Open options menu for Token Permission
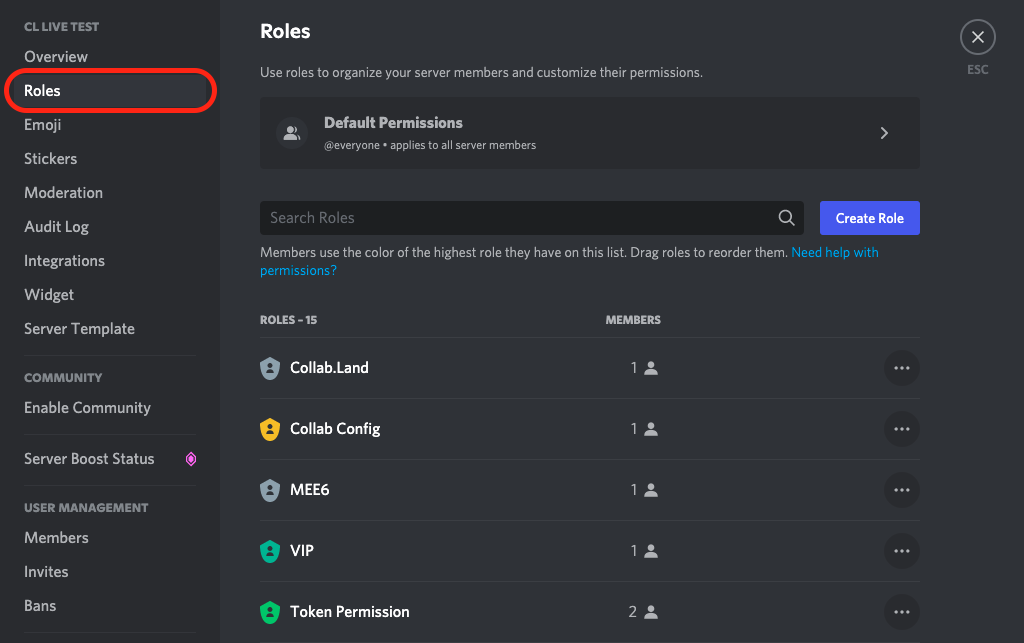1024x643 pixels. (901, 611)
